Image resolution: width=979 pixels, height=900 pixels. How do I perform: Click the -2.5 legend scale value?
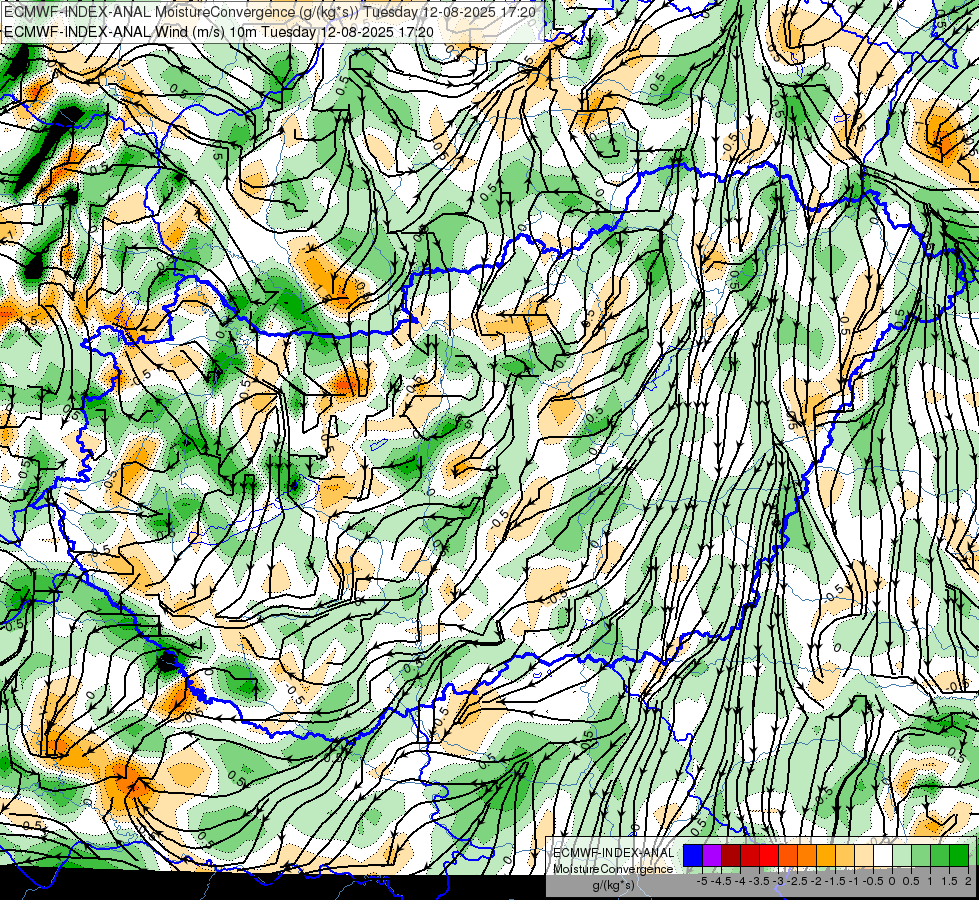pos(797,881)
